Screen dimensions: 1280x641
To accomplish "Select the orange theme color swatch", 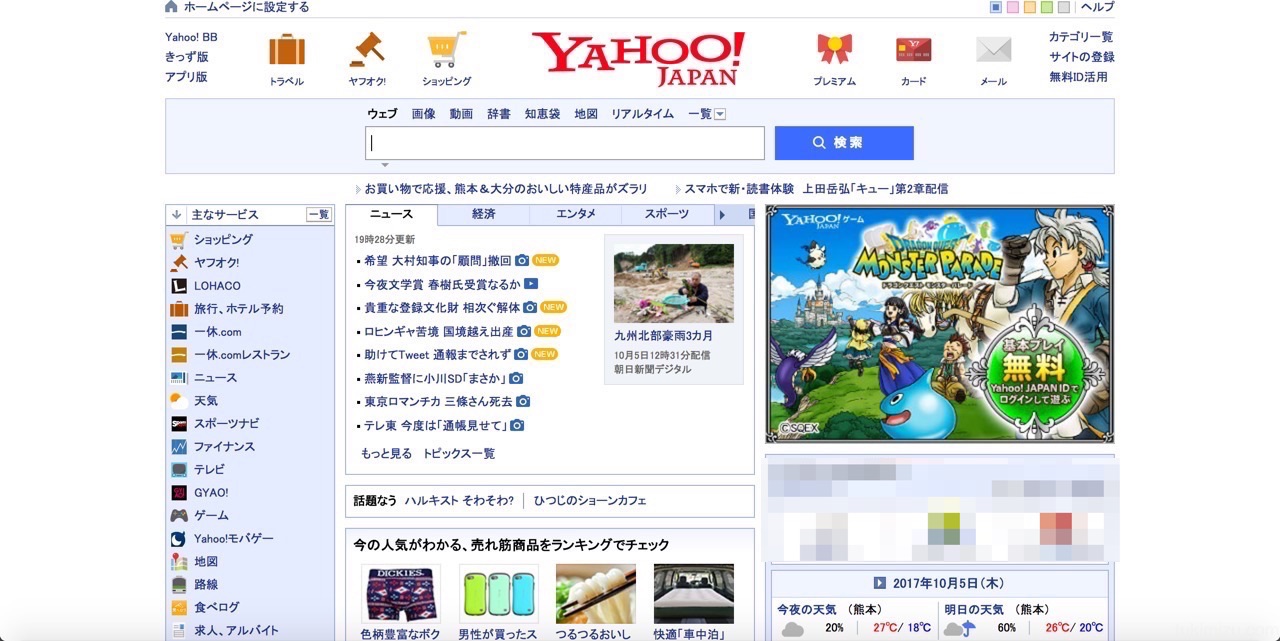I will click(x=1030, y=7).
